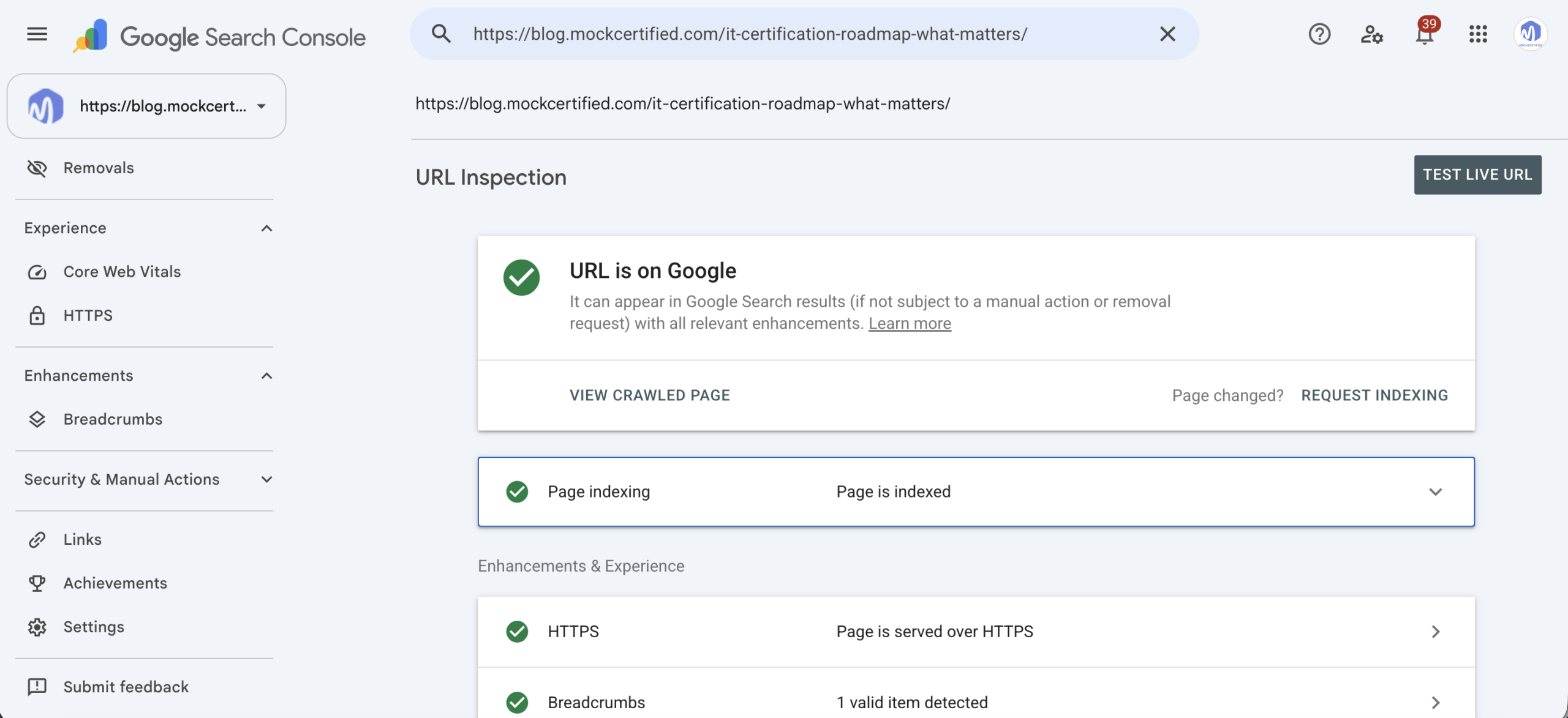
Task: Open the Breadcrumbs enhancement row arrow
Action: (1435, 702)
